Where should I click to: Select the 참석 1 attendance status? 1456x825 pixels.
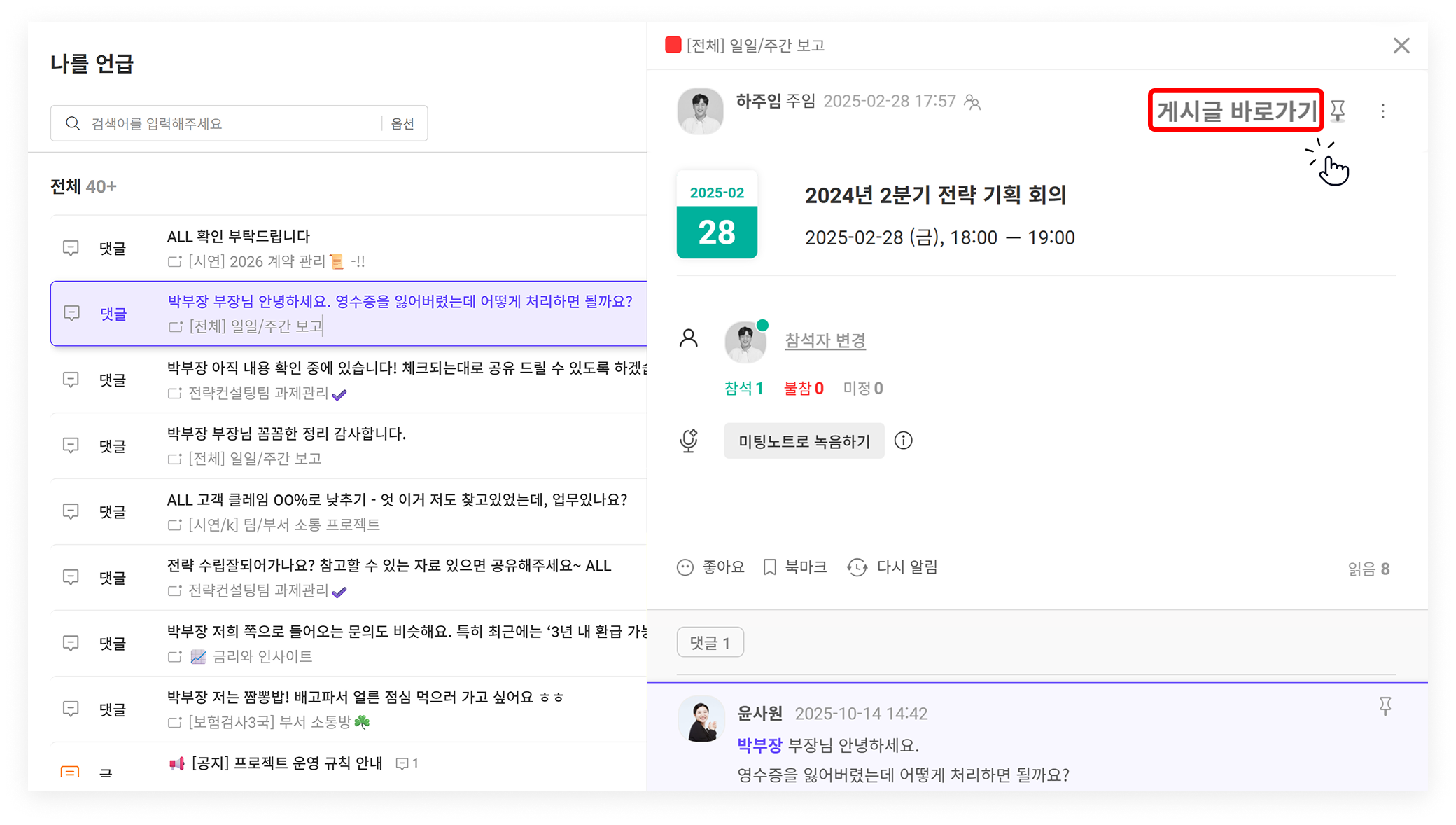pyautogui.click(x=743, y=388)
